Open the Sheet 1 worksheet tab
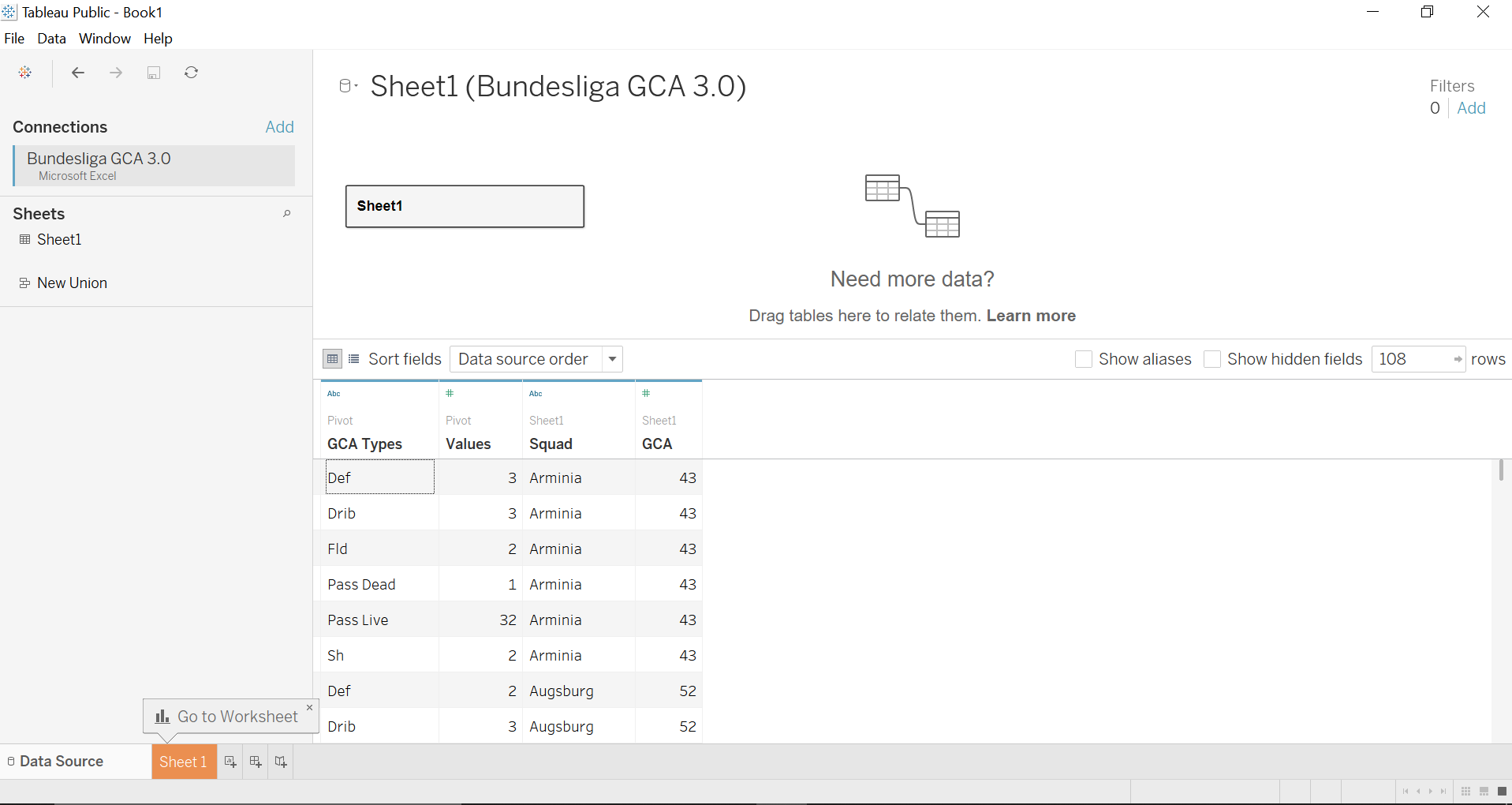This screenshot has width=1512, height=805. [184, 762]
